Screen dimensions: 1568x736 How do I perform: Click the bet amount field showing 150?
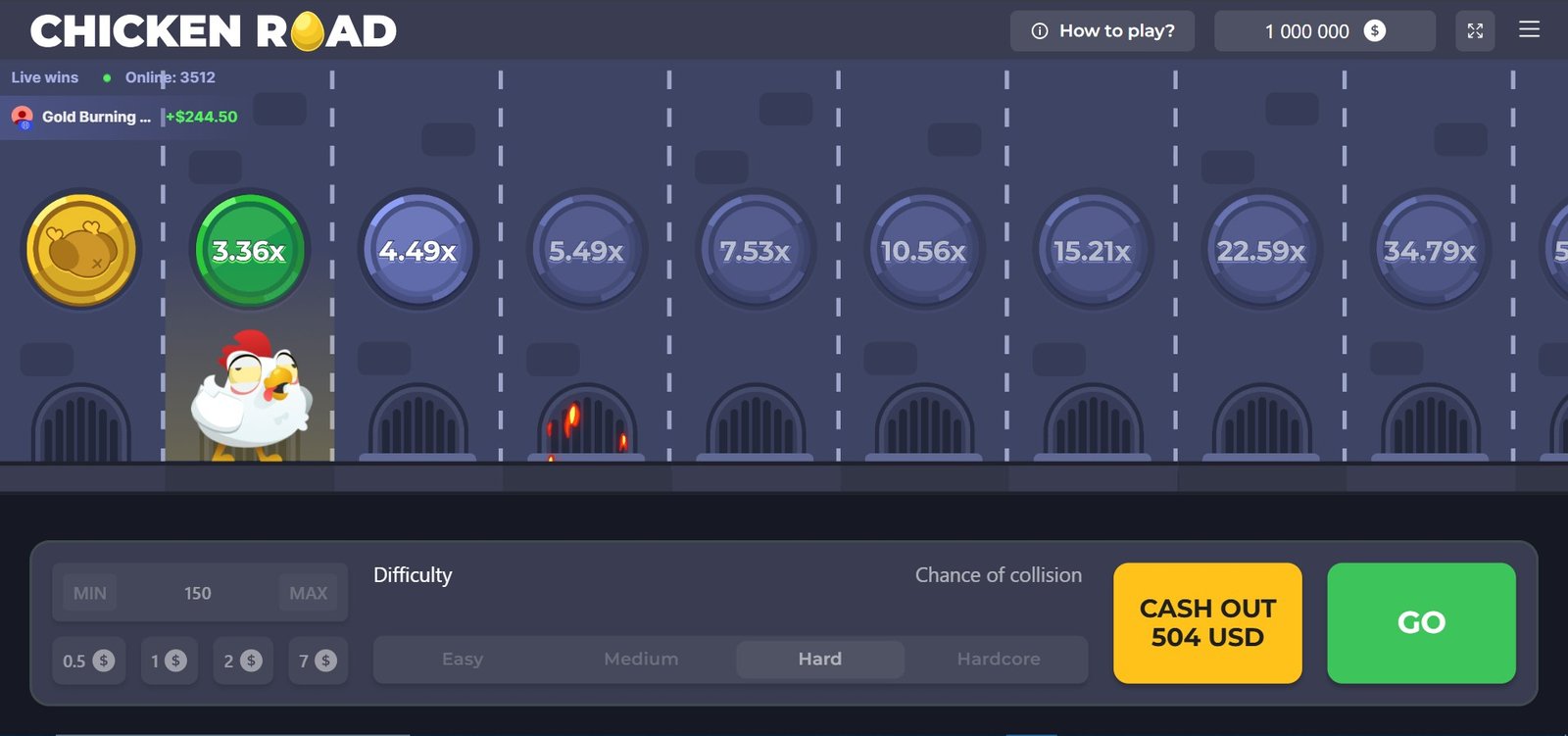pos(198,593)
